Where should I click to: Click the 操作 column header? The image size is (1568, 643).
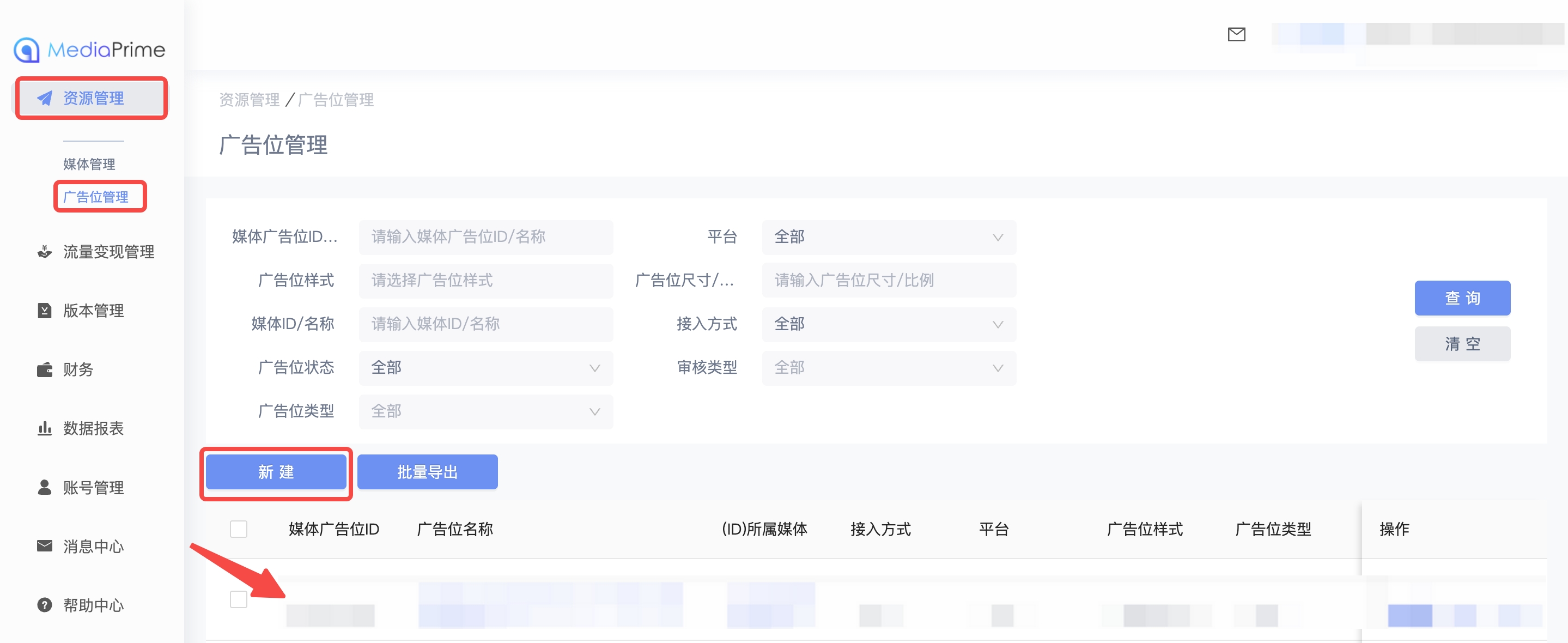tap(1395, 529)
